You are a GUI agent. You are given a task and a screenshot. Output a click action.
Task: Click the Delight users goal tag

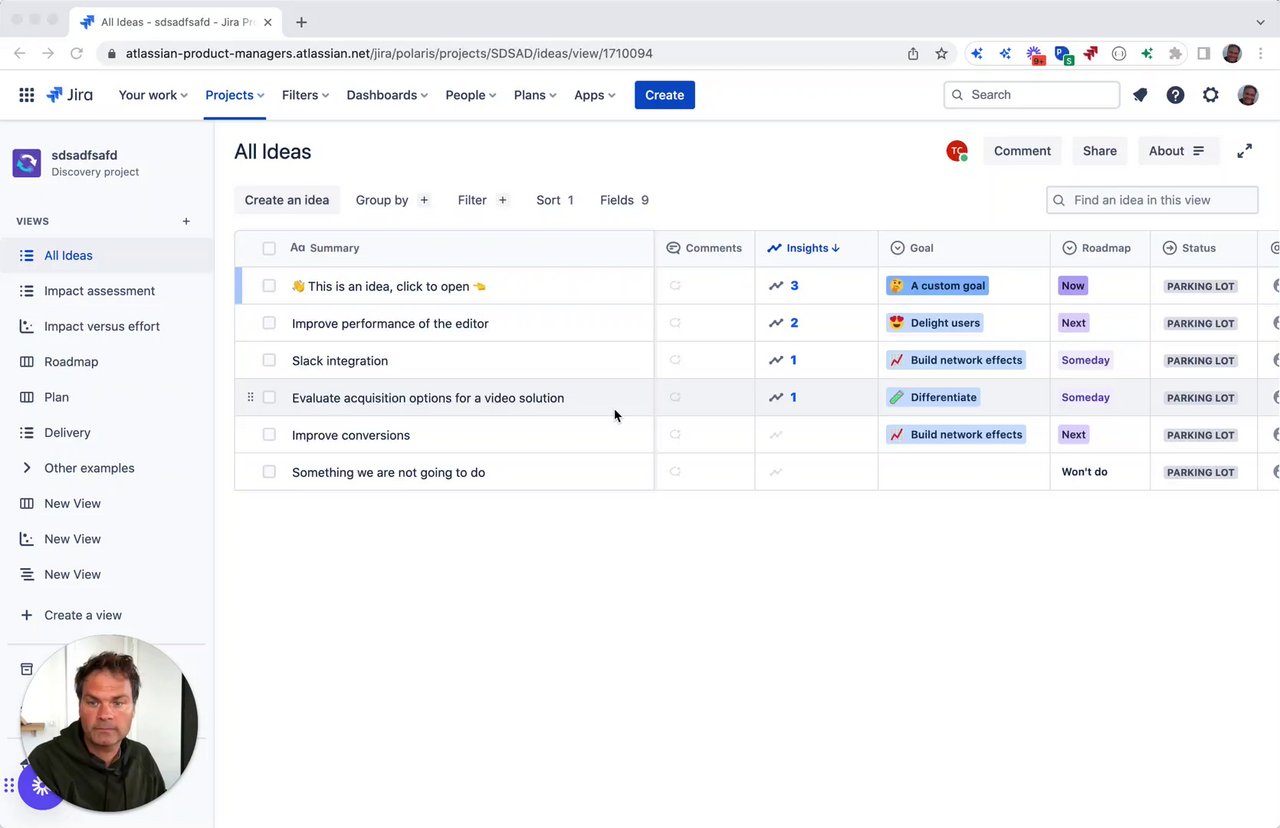[x=935, y=323]
